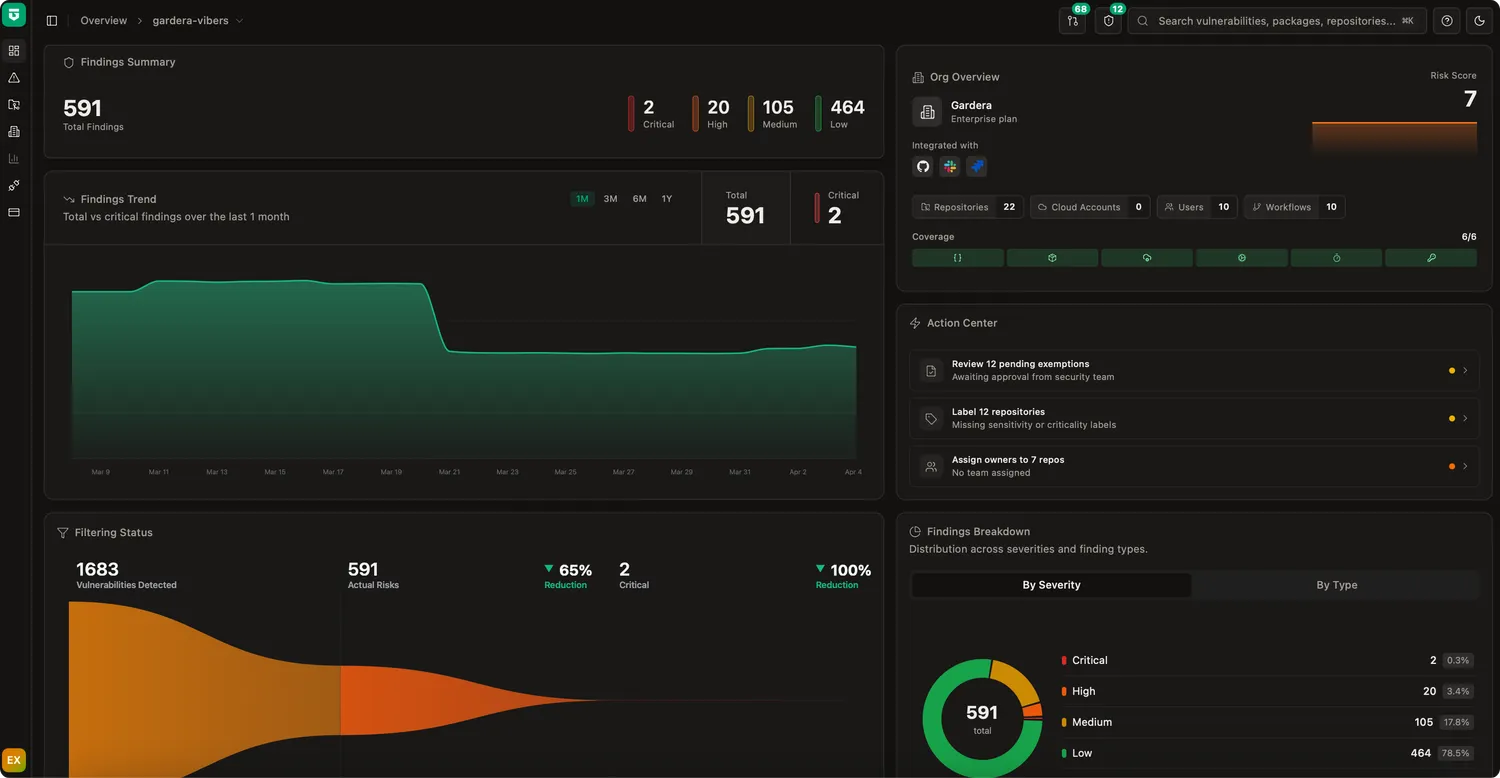Click the Workflows 10 button
This screenshot has height=778, width=1500.
[x=1293, y=207]
